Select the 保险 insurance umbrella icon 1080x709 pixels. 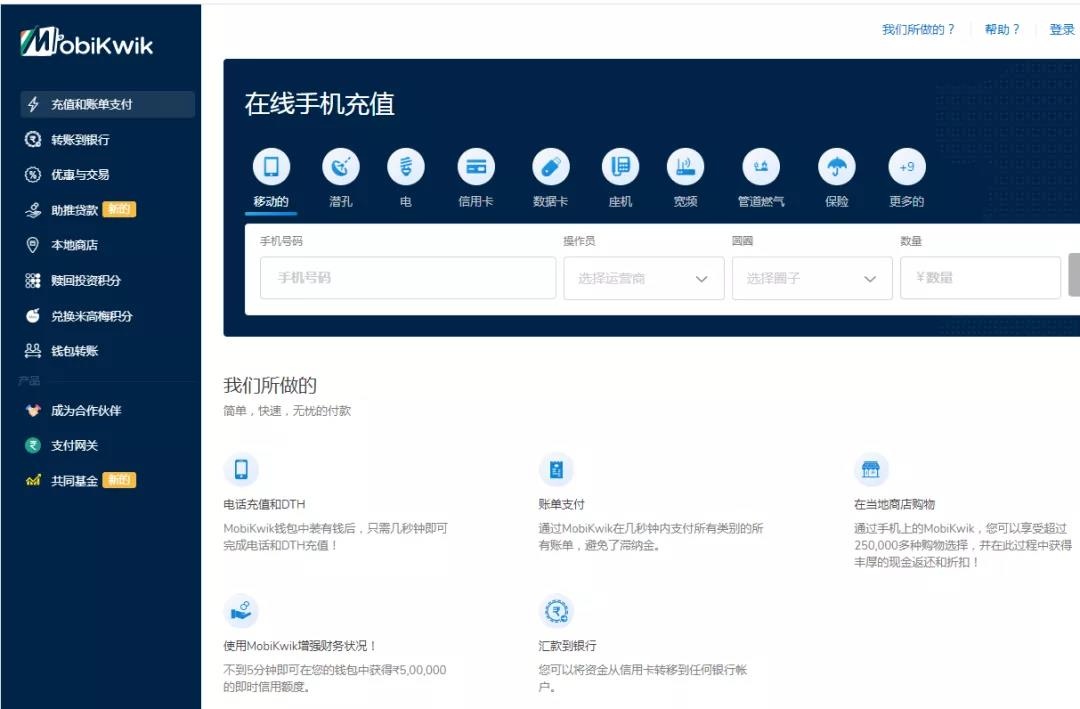pos(837,167)
